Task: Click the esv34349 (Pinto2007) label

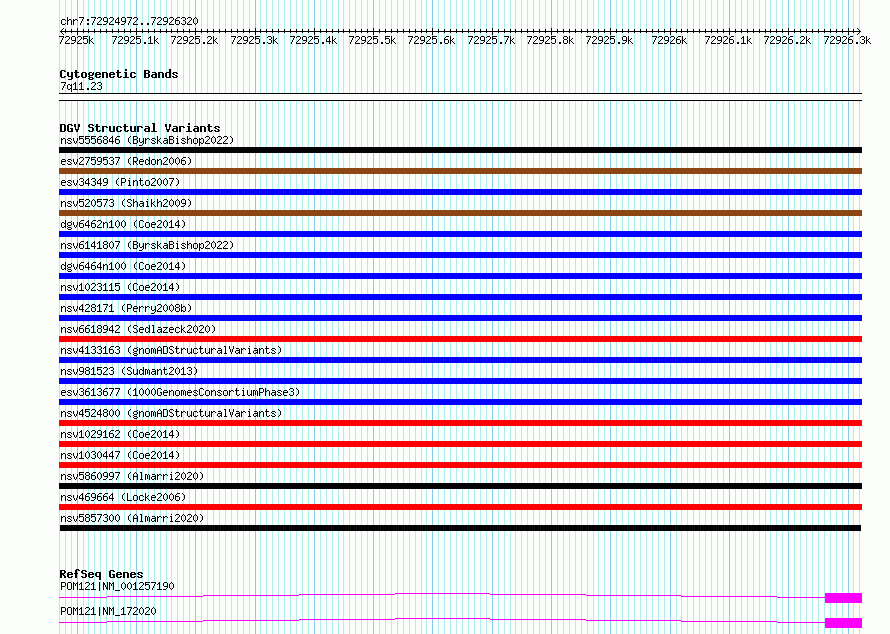Action: pos(120,182)
